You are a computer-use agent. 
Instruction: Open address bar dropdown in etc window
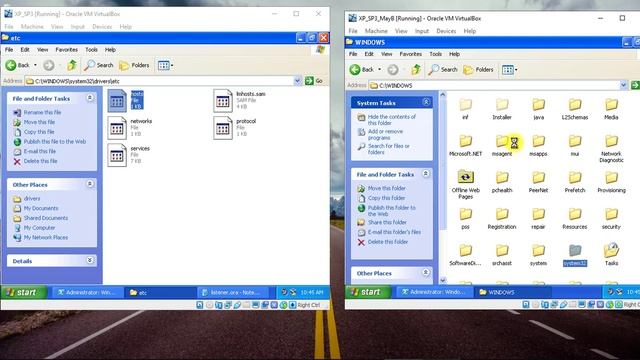[298, 81]
